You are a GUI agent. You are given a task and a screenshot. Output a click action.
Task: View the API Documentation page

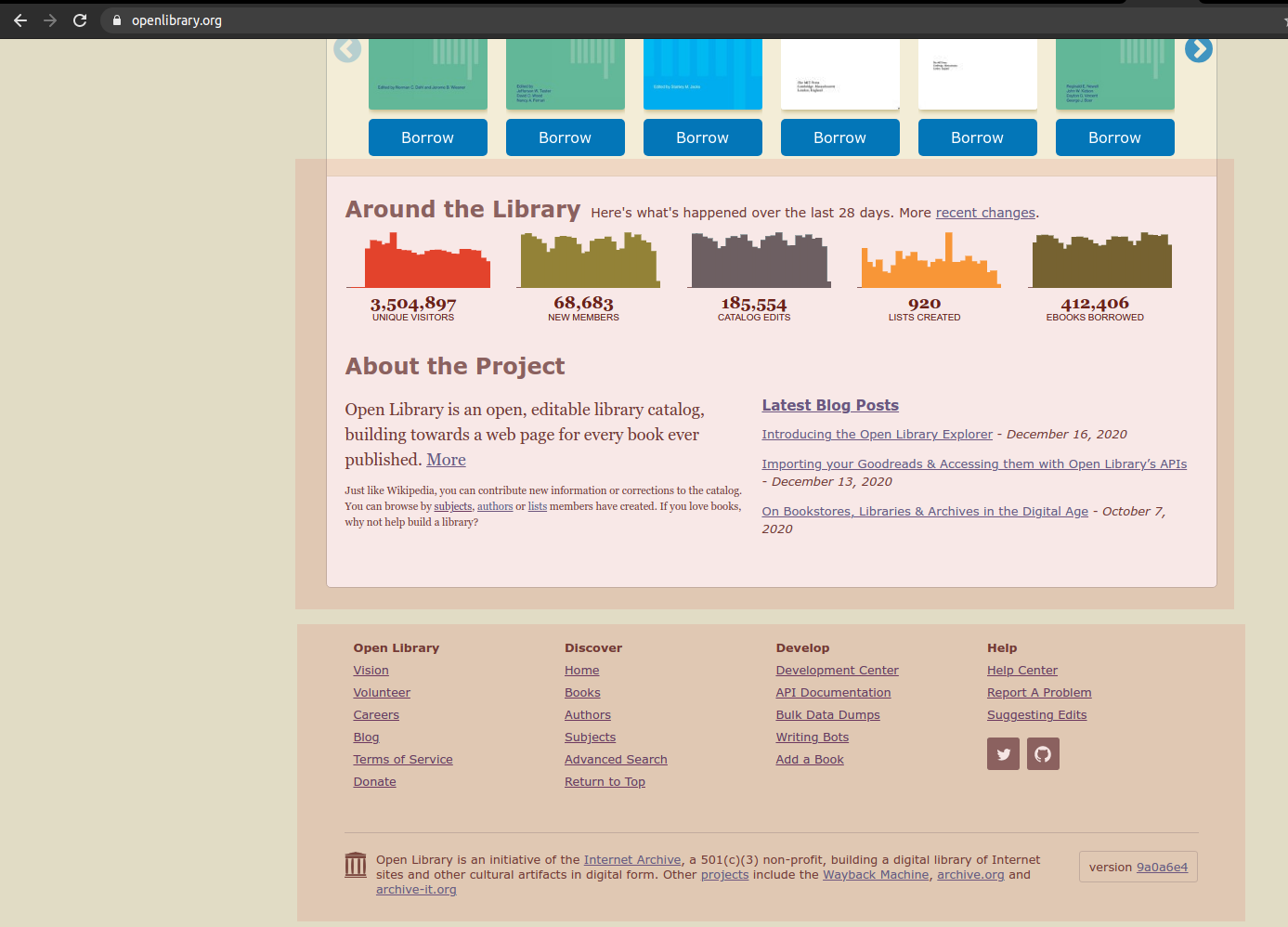point(833,692)
